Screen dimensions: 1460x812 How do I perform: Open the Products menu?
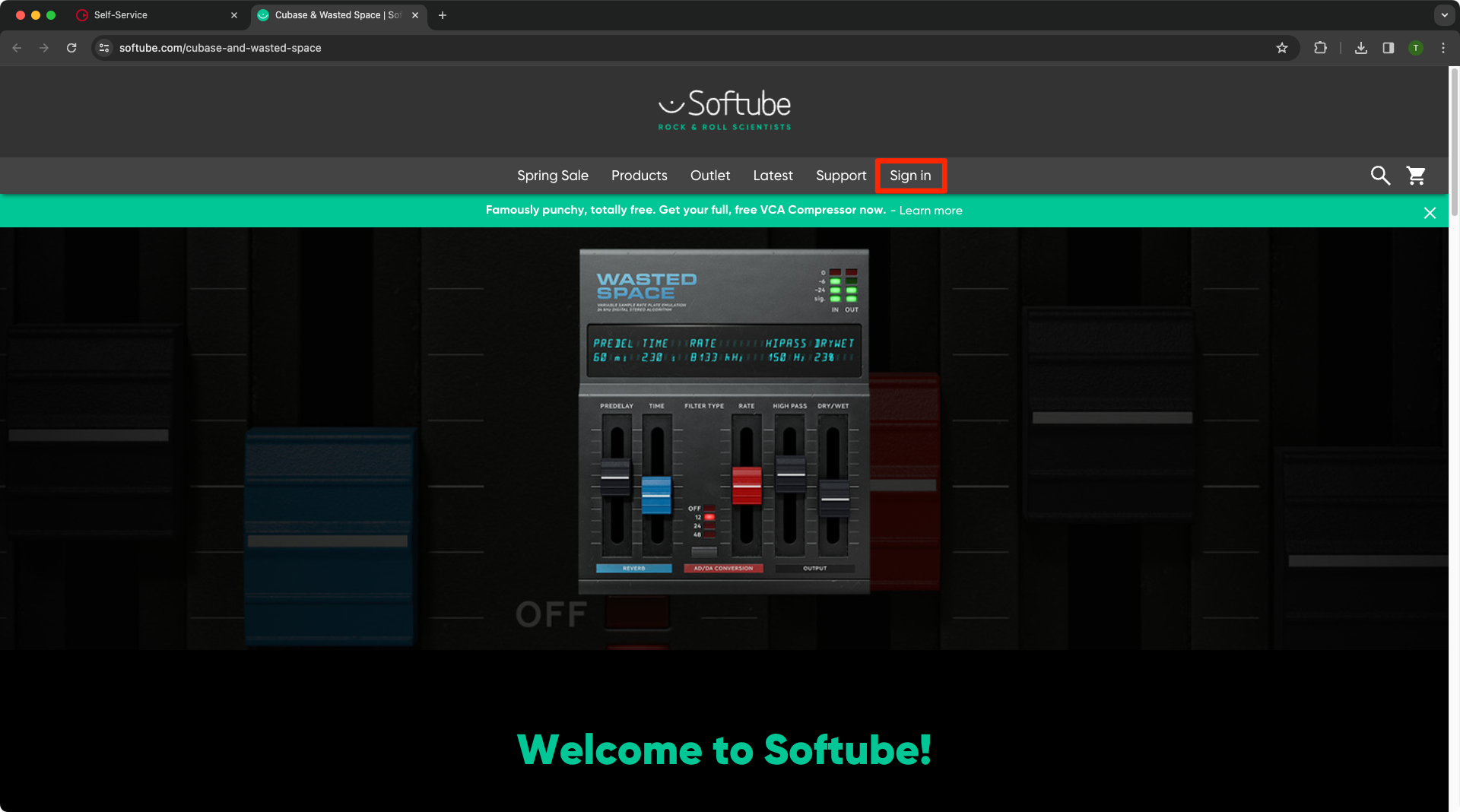(640, 176)
